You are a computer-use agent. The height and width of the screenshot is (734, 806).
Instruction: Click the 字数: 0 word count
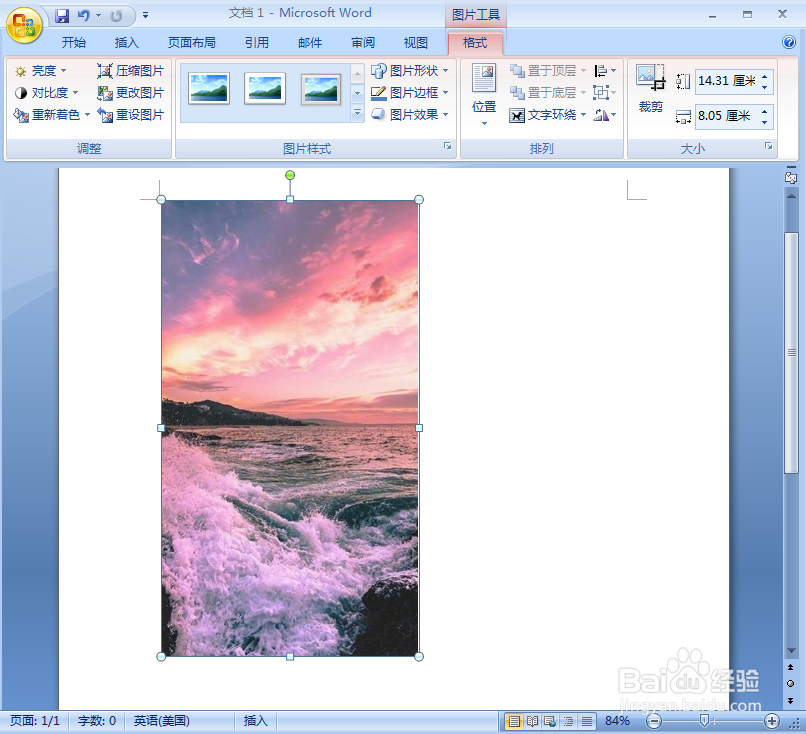point(97,721)
